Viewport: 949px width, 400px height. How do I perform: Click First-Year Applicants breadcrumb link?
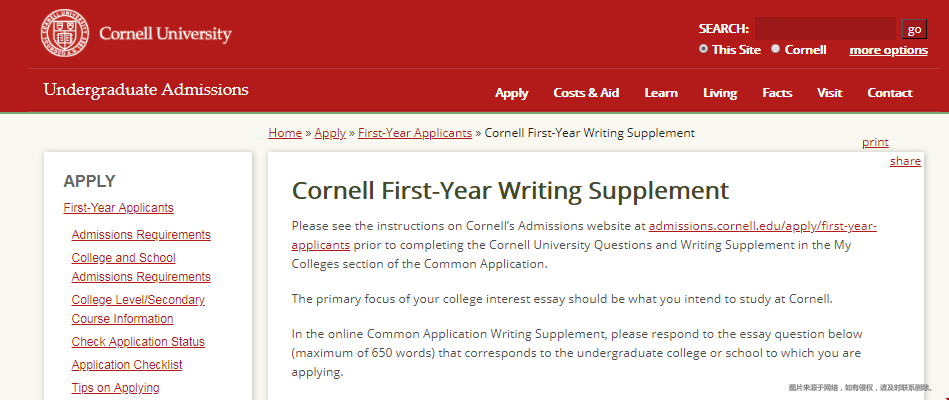pos(415,133)
